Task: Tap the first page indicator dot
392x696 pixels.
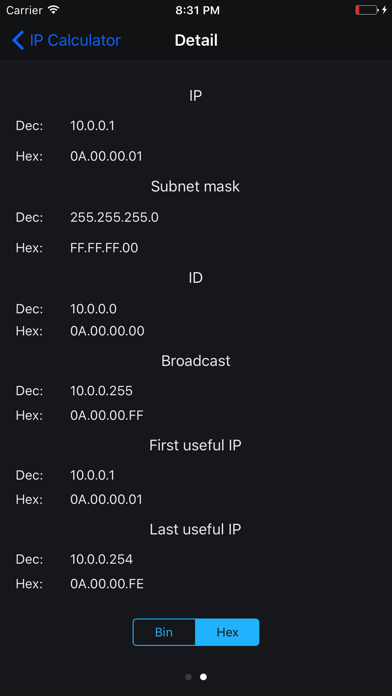Action: tap(188, 677)
